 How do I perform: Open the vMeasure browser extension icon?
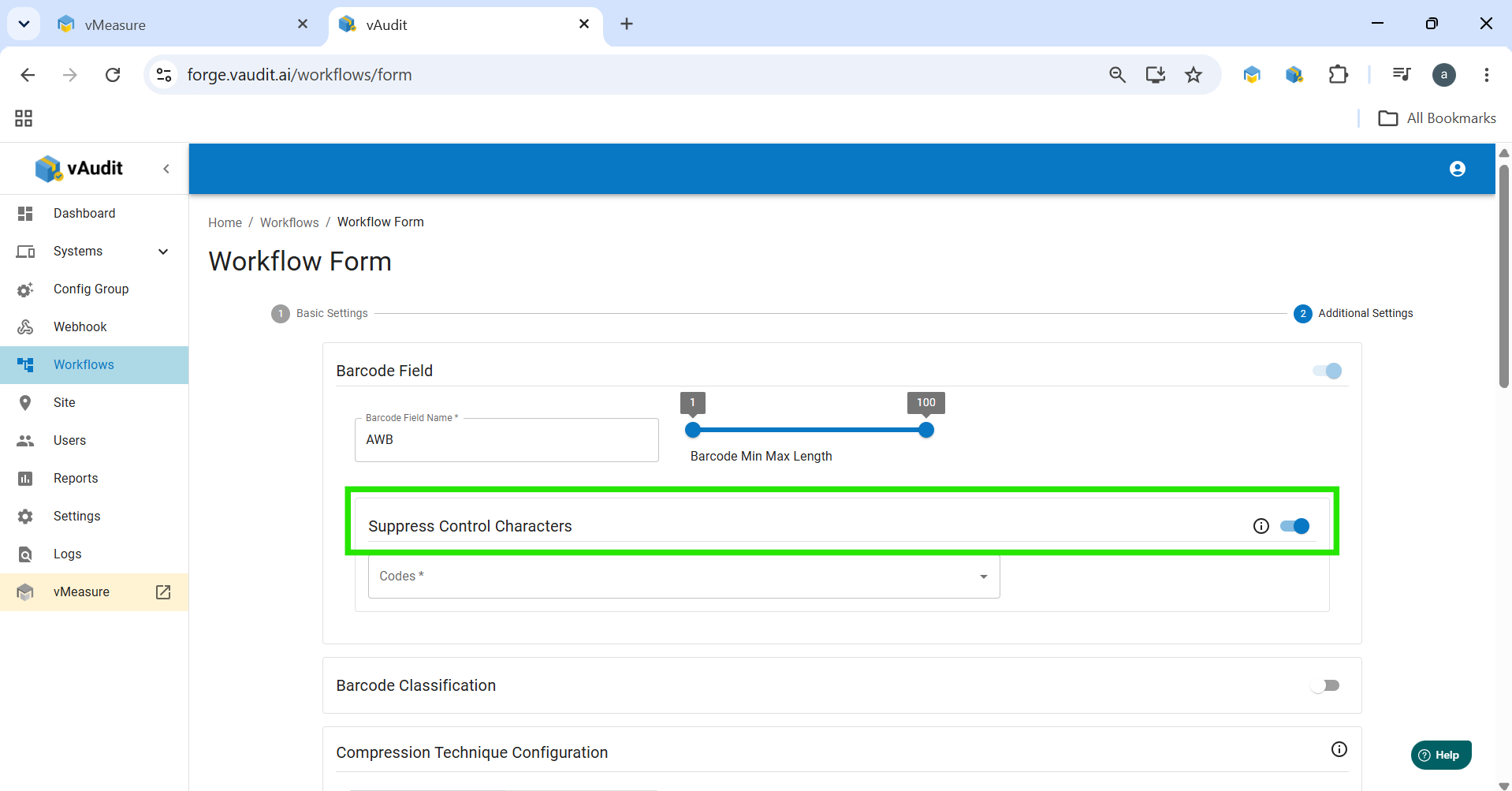[x=1252, y=75]
